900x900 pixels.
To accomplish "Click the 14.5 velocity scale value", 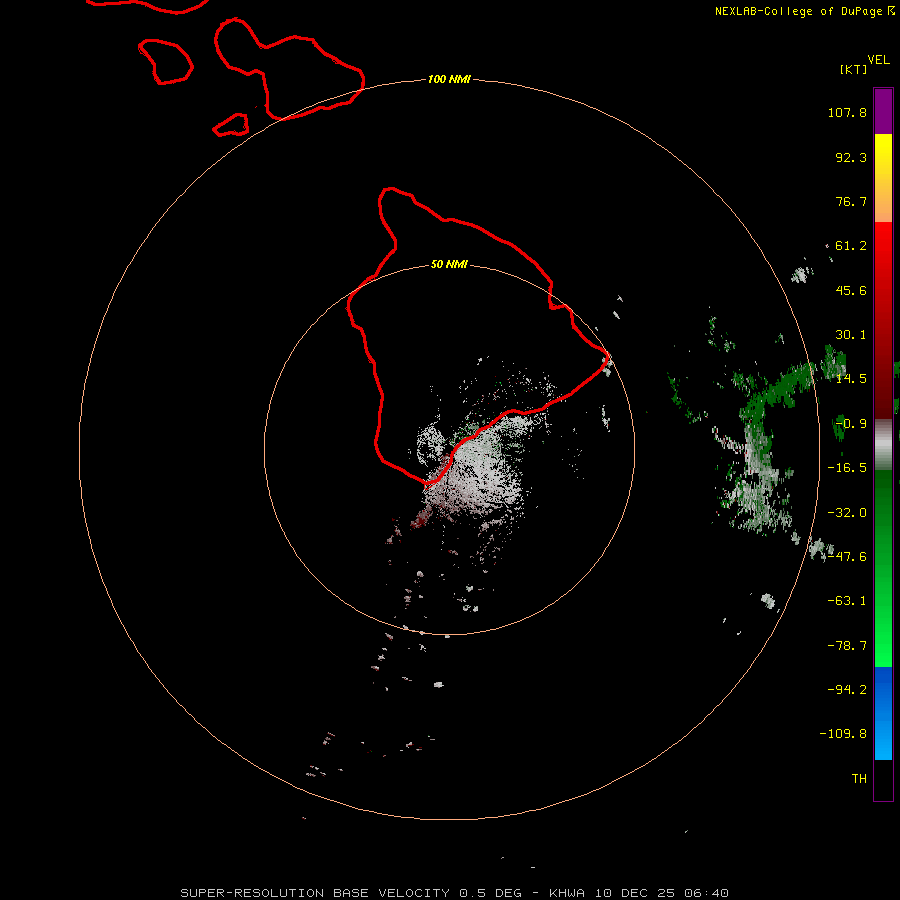I will click(x=851, y=379).
